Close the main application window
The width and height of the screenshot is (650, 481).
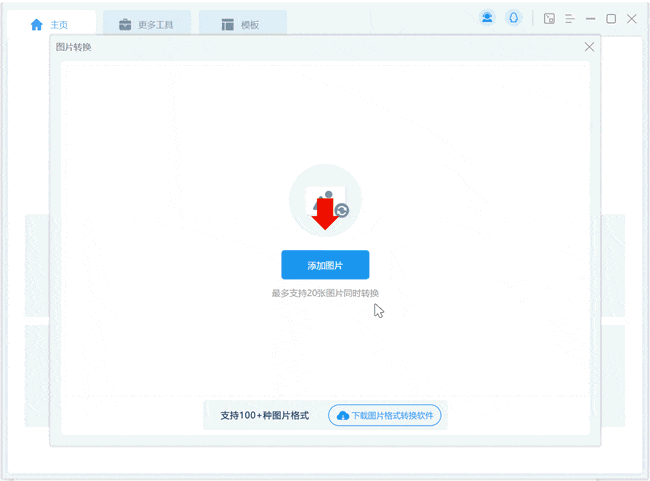(x=631, y=18)
